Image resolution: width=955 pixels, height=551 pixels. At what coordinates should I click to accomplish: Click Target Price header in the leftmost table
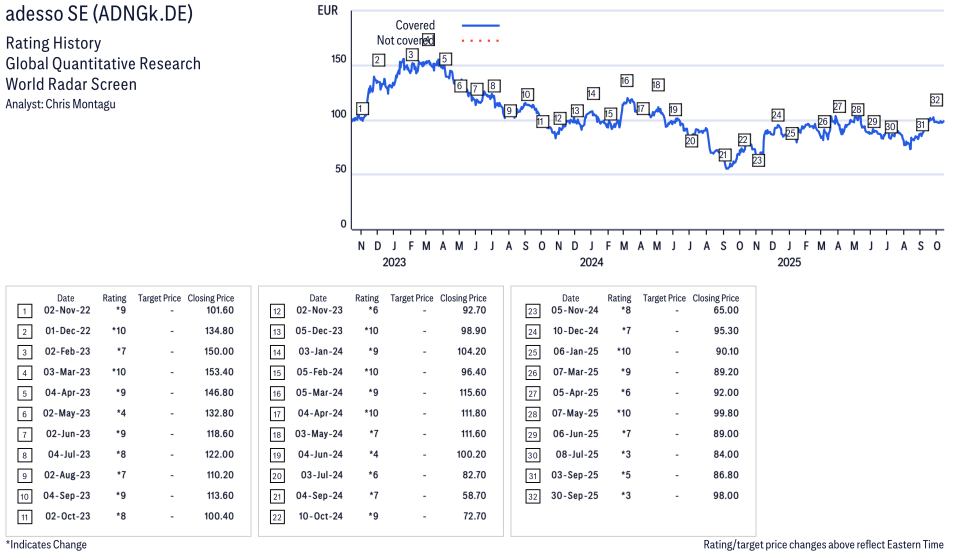pos(159,298)
